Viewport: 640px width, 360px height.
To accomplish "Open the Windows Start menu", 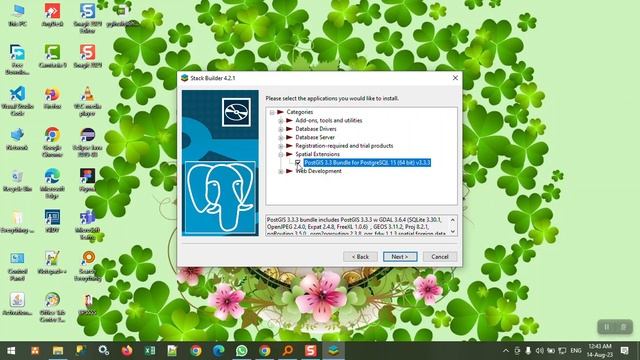I will [x=11, y=351].
